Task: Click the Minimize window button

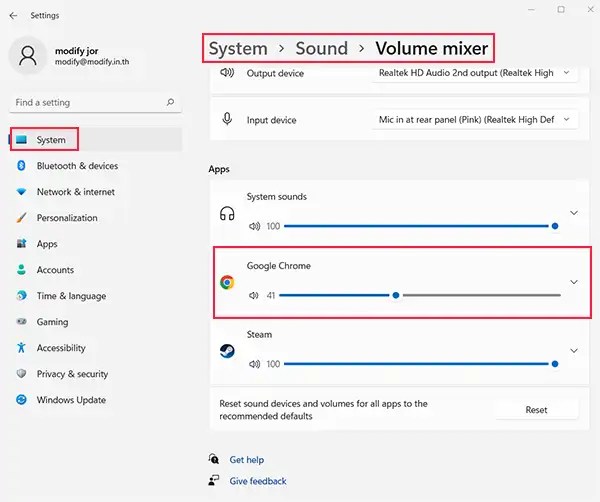Action: 532,10
